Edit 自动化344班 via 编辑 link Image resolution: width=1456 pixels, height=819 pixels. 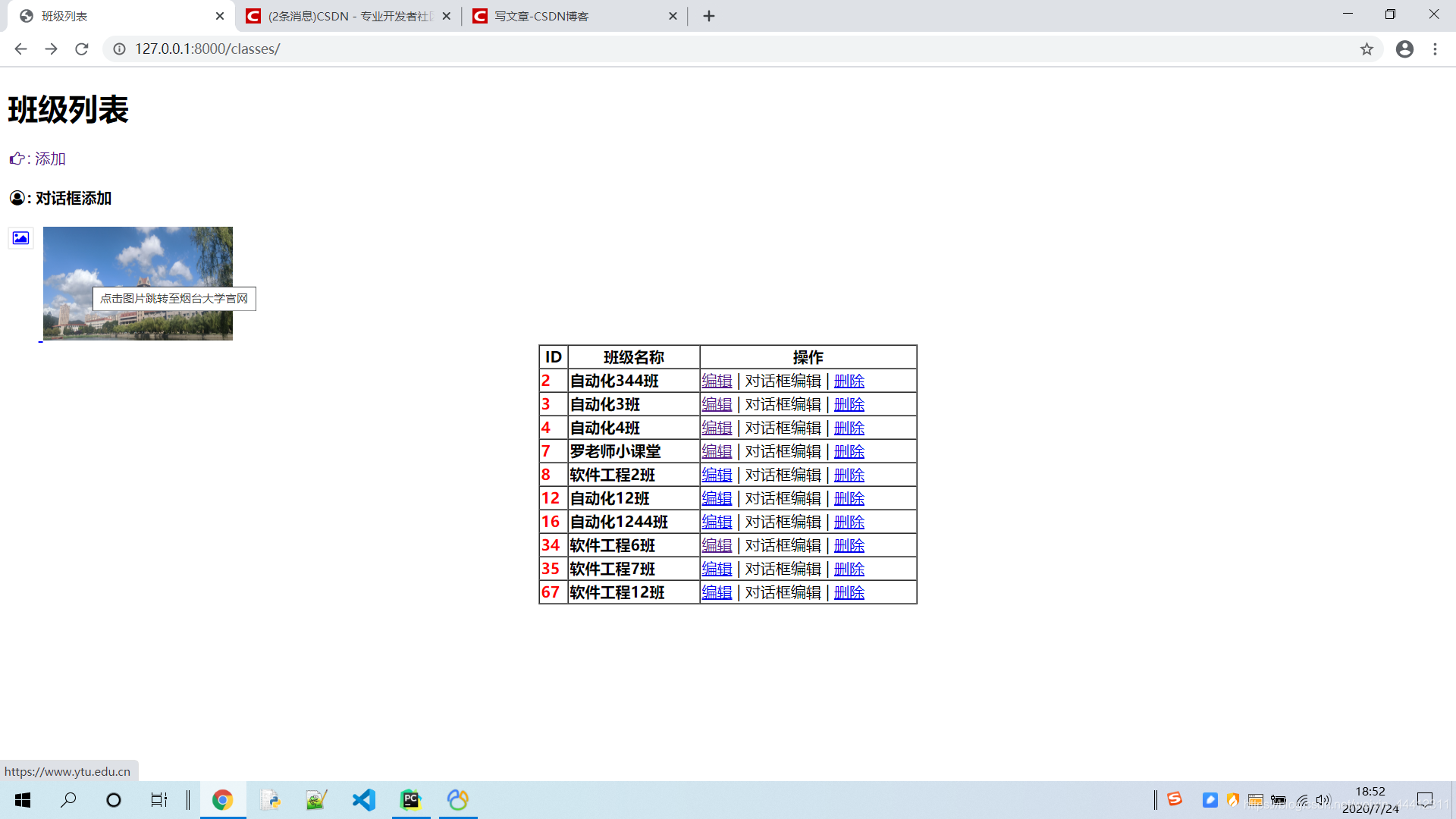717,381
